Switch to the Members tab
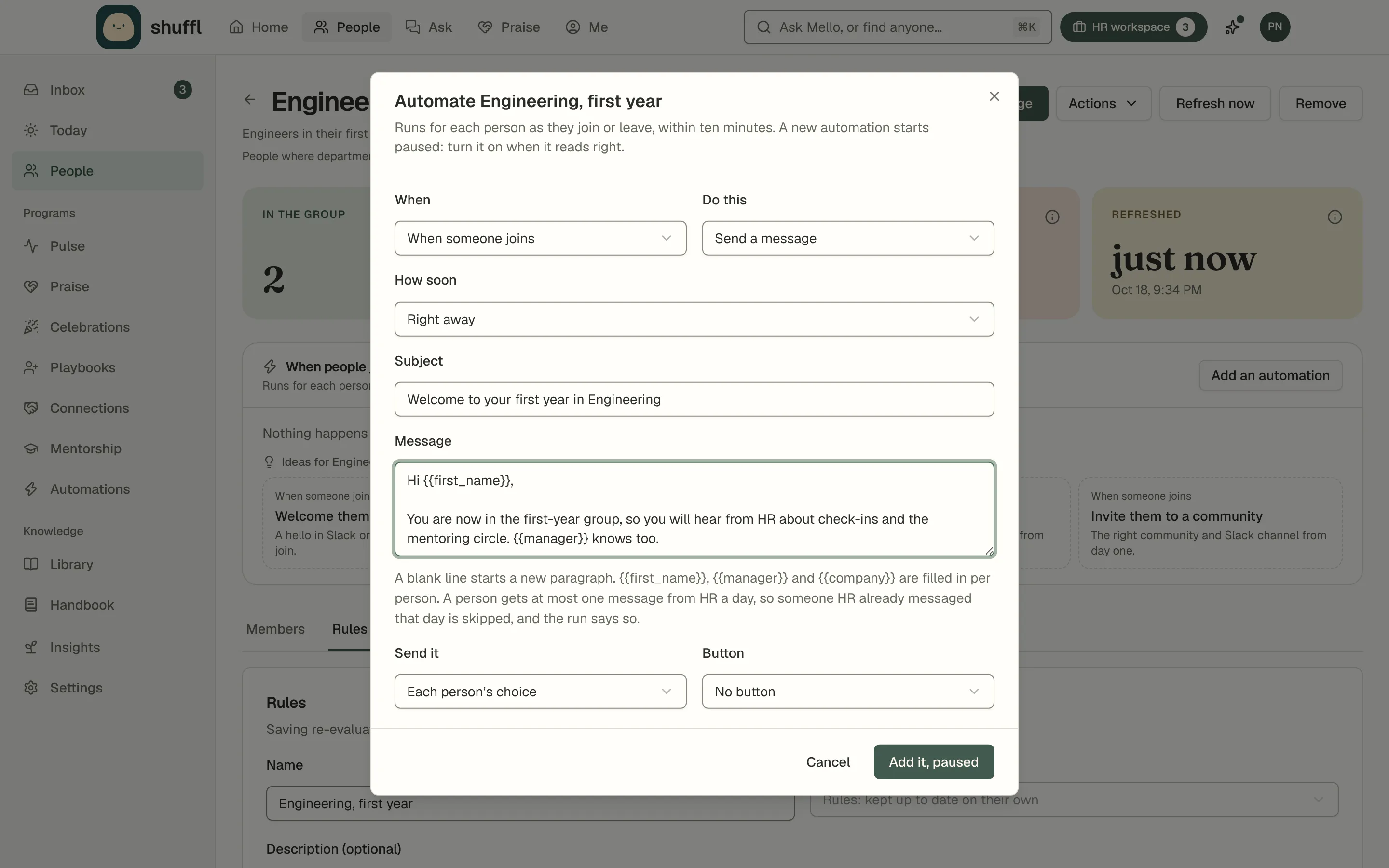The image size is (1389, 868). (x=275, y=629)
